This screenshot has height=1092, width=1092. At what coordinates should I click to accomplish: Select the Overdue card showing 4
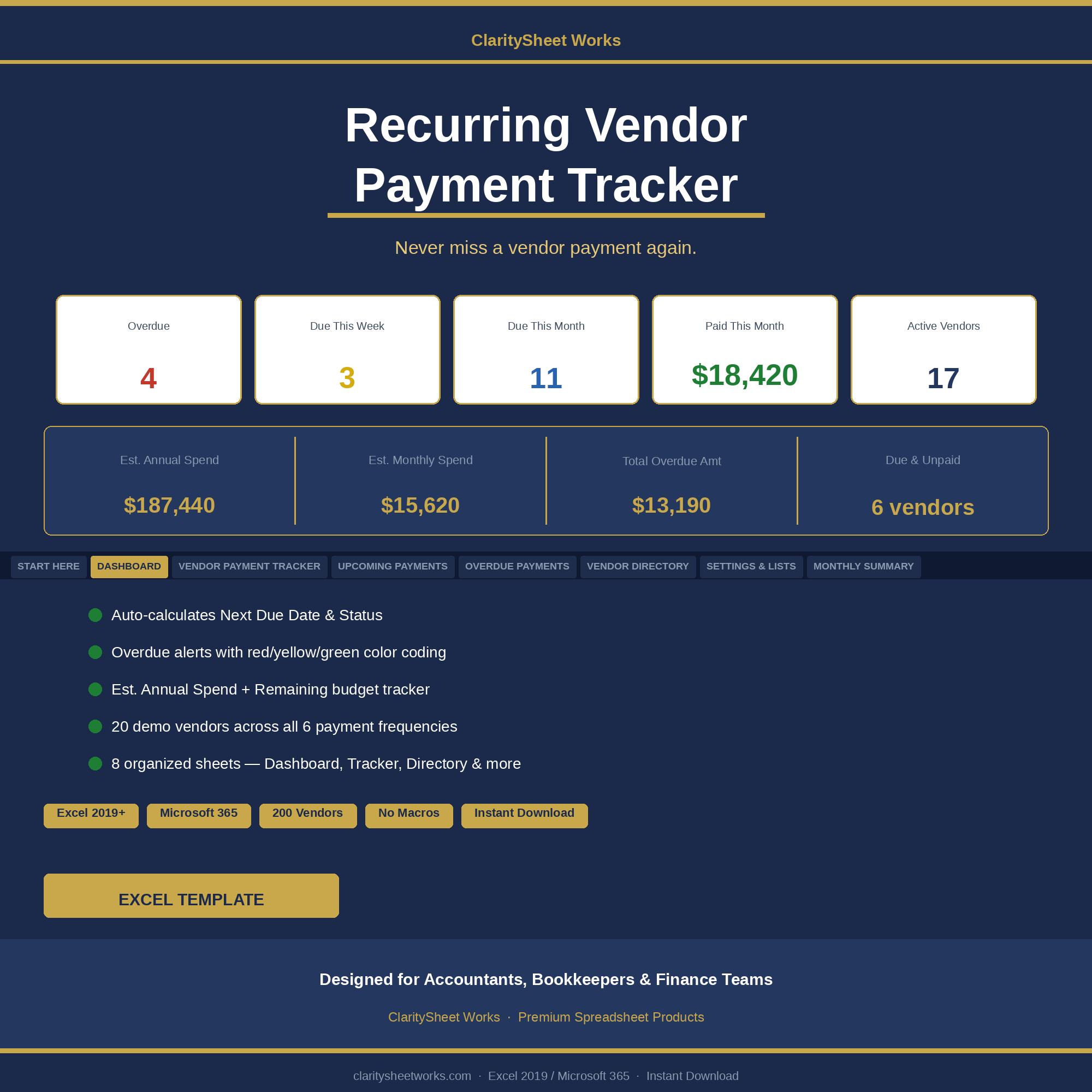pyautogui.click(x=149, y=349)
